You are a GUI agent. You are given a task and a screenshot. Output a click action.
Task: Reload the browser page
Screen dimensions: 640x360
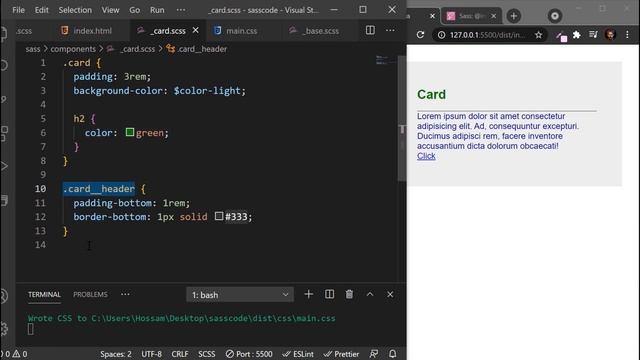pos(420,35)
